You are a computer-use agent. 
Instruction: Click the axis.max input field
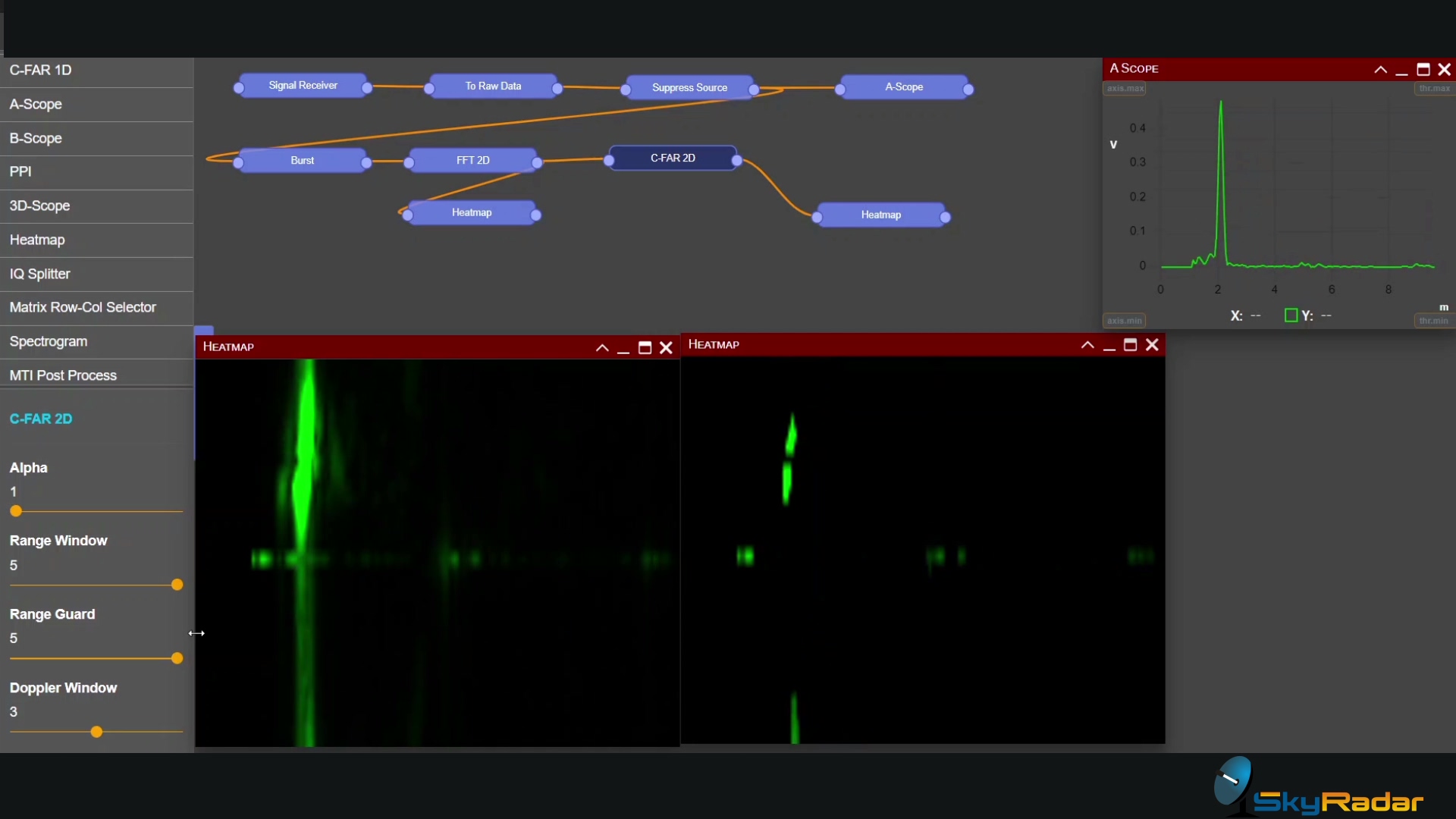(x=1125, y=89)
